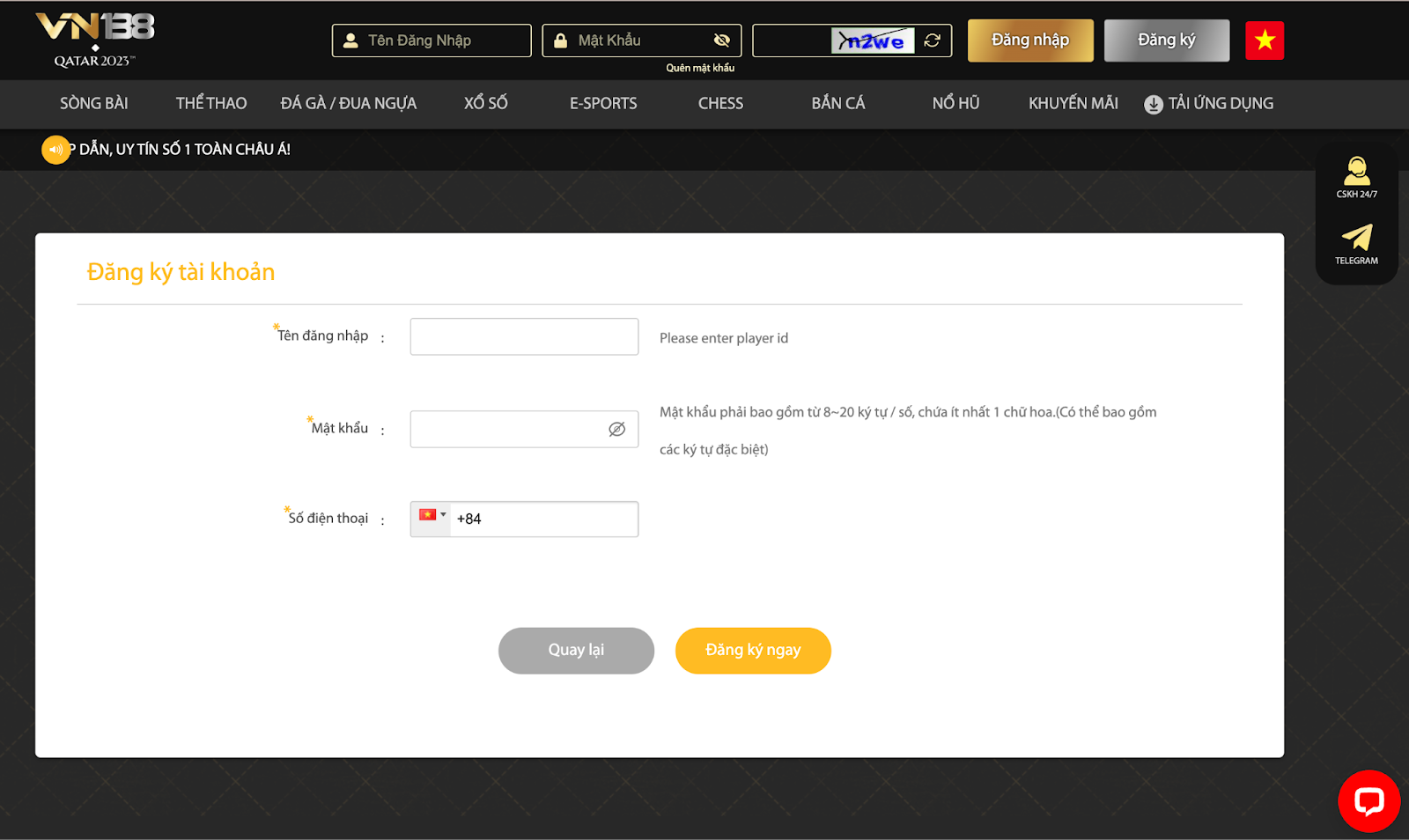Click the announcement speaker icon
The image size is (1409, 840).
pyautogui.click(x=55, y=150)
